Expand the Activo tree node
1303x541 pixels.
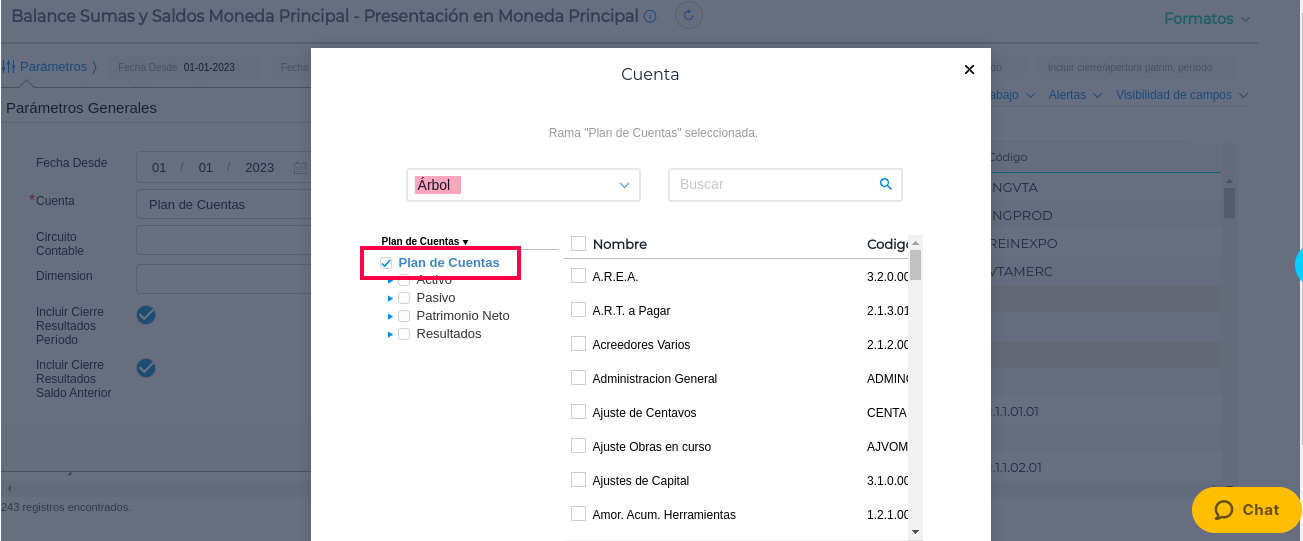point(391,281)
